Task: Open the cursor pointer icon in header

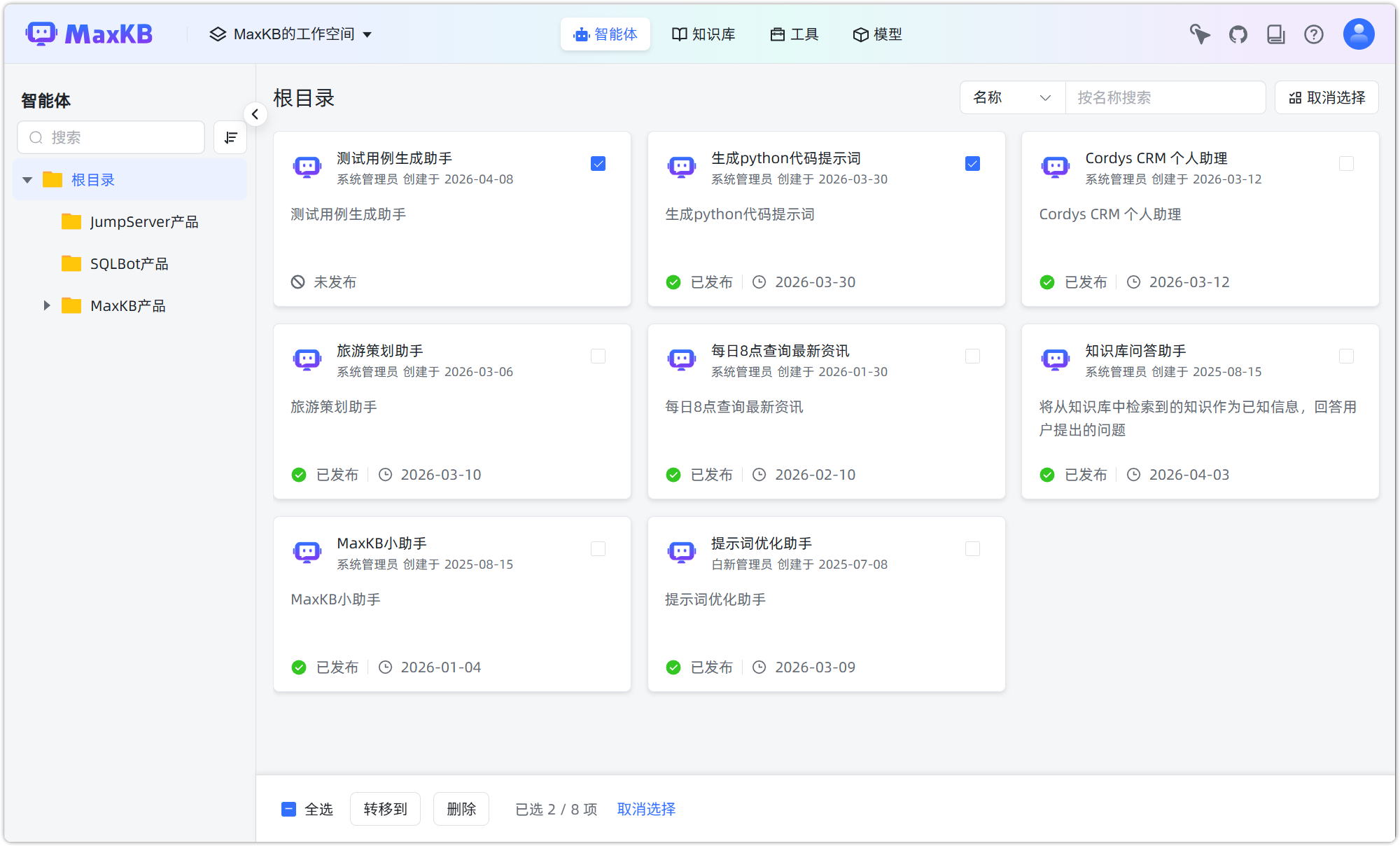Action: (1200, 34)
